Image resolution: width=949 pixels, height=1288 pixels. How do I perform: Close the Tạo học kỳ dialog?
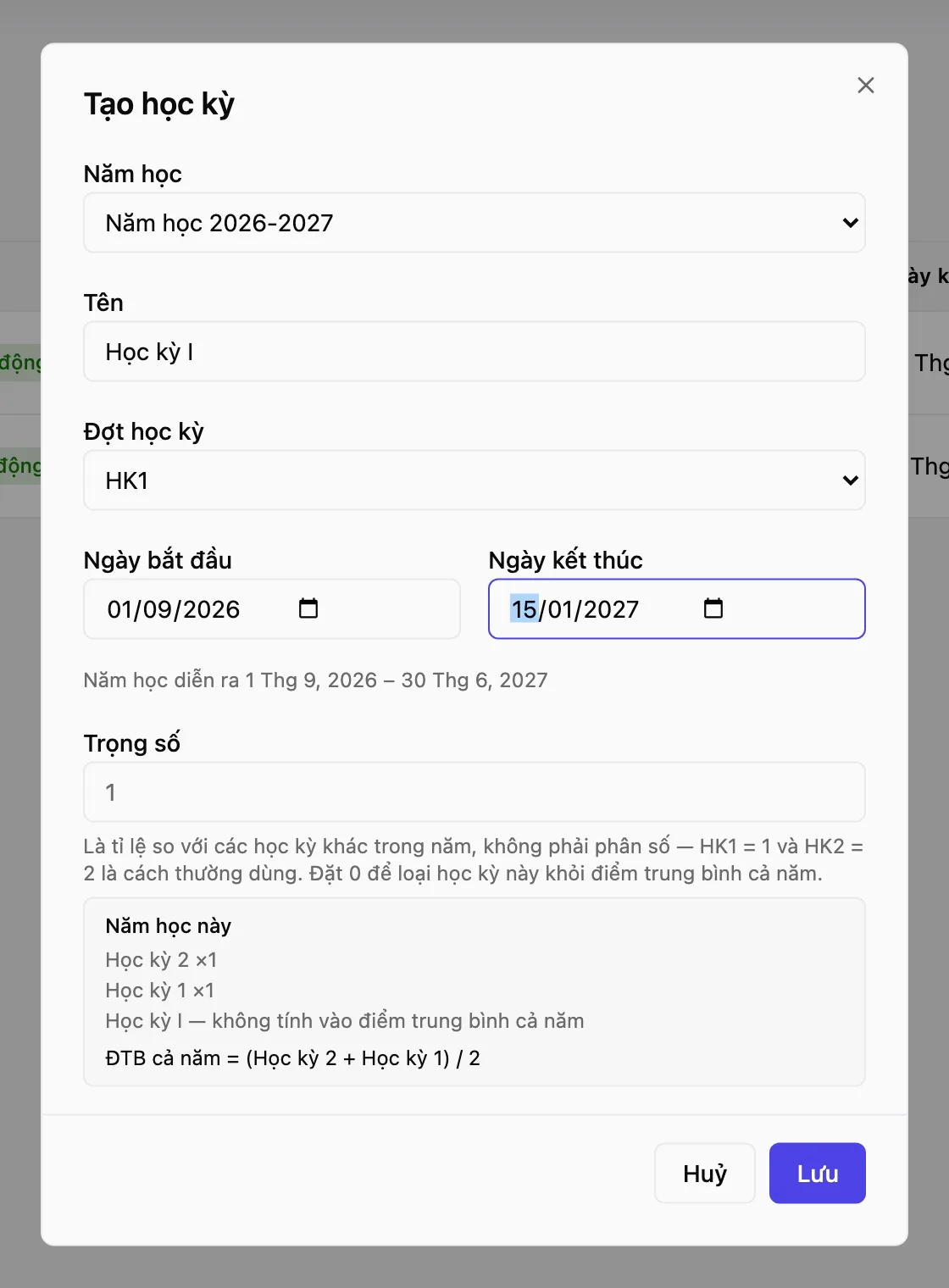865,85
